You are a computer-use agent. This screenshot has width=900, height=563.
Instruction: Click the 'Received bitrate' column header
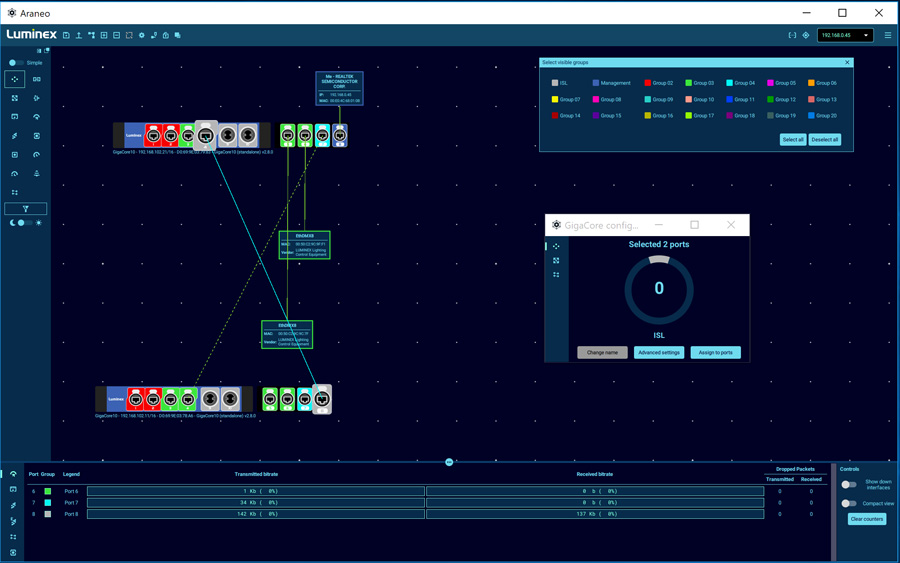595,474
